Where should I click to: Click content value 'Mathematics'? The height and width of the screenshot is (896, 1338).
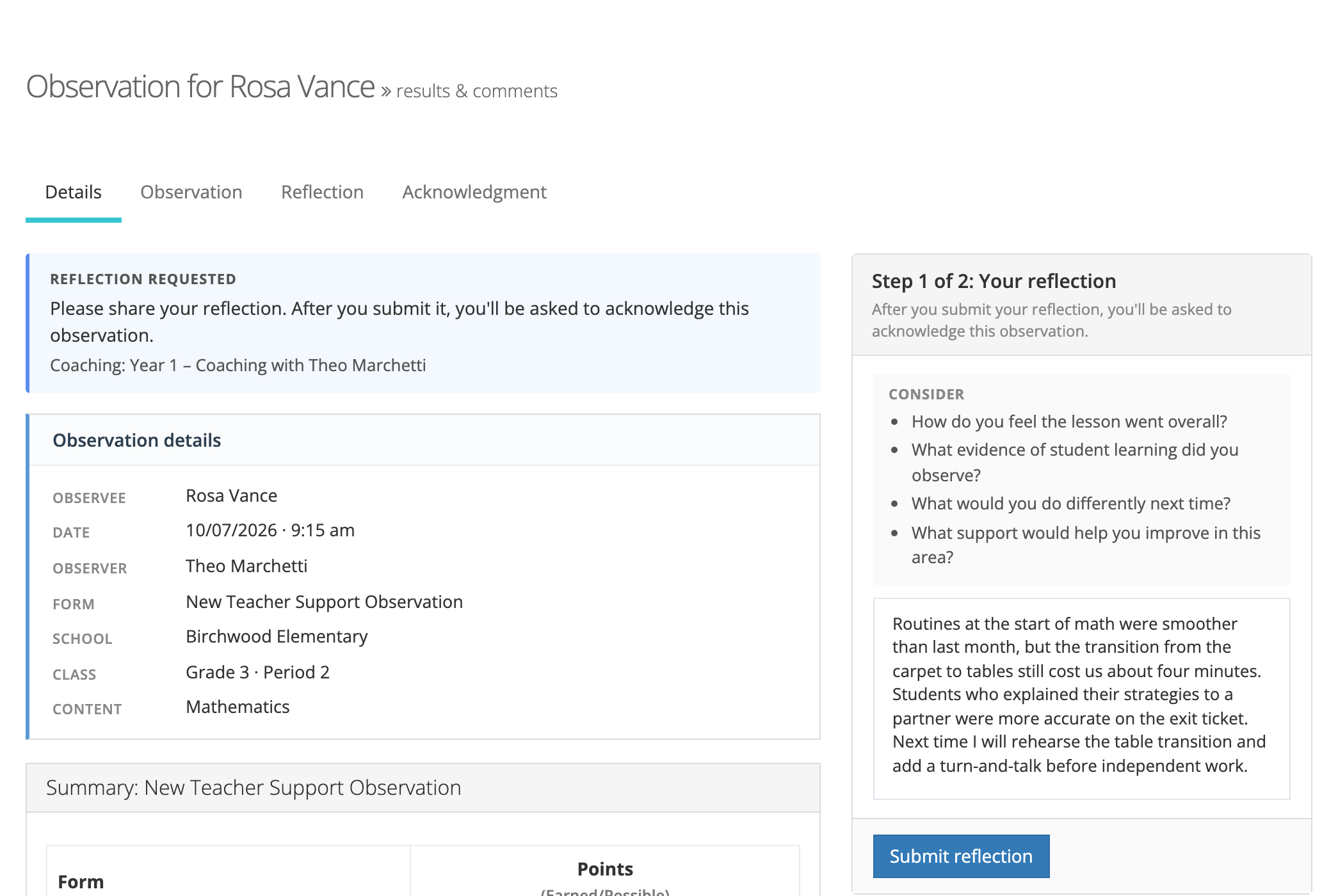(x=238, y=707)
